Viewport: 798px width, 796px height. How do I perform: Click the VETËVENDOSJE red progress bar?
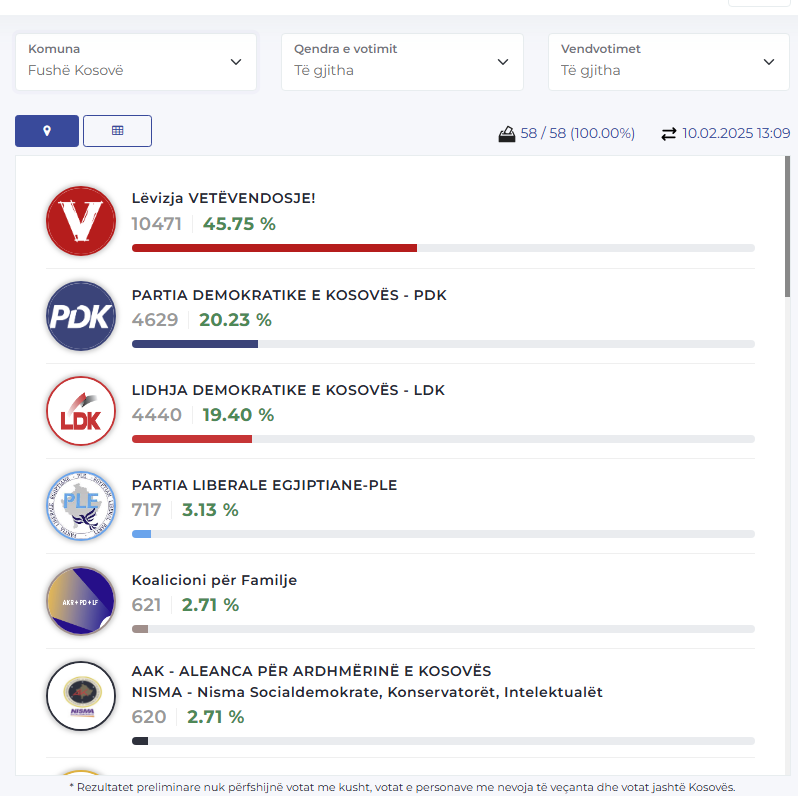point(274,248)
